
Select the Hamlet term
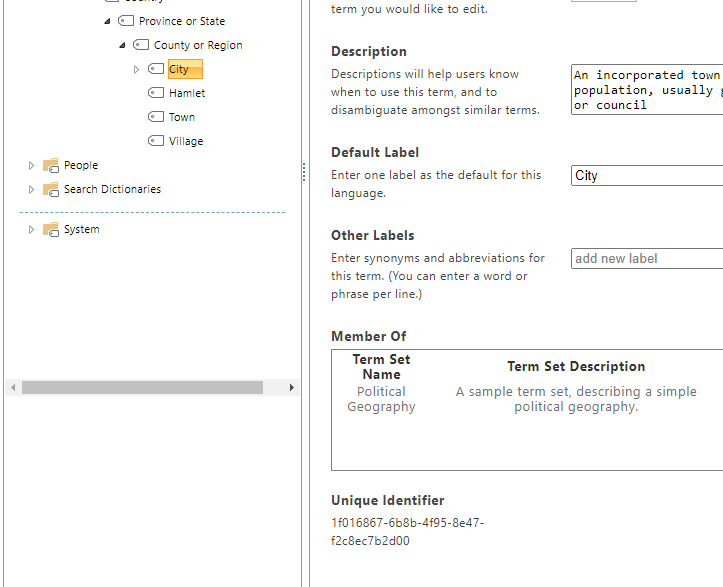point(187,93)
